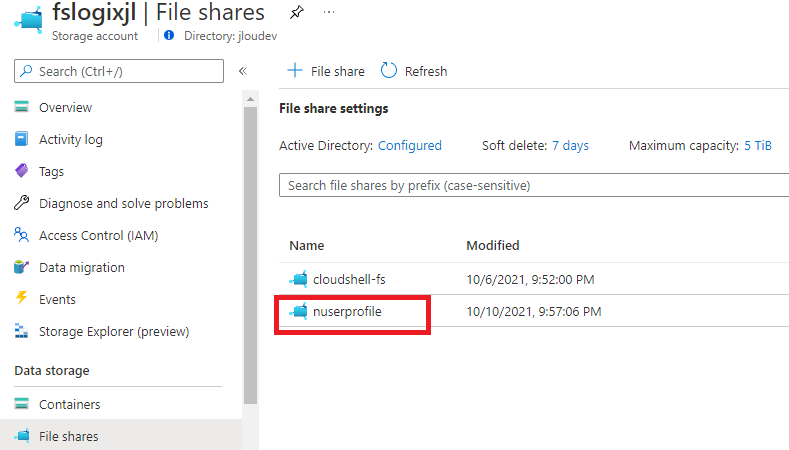Viewport: 789px width, 450px height.
Task: Click the Diagnose wrench icon
Action: click(22, 203)
